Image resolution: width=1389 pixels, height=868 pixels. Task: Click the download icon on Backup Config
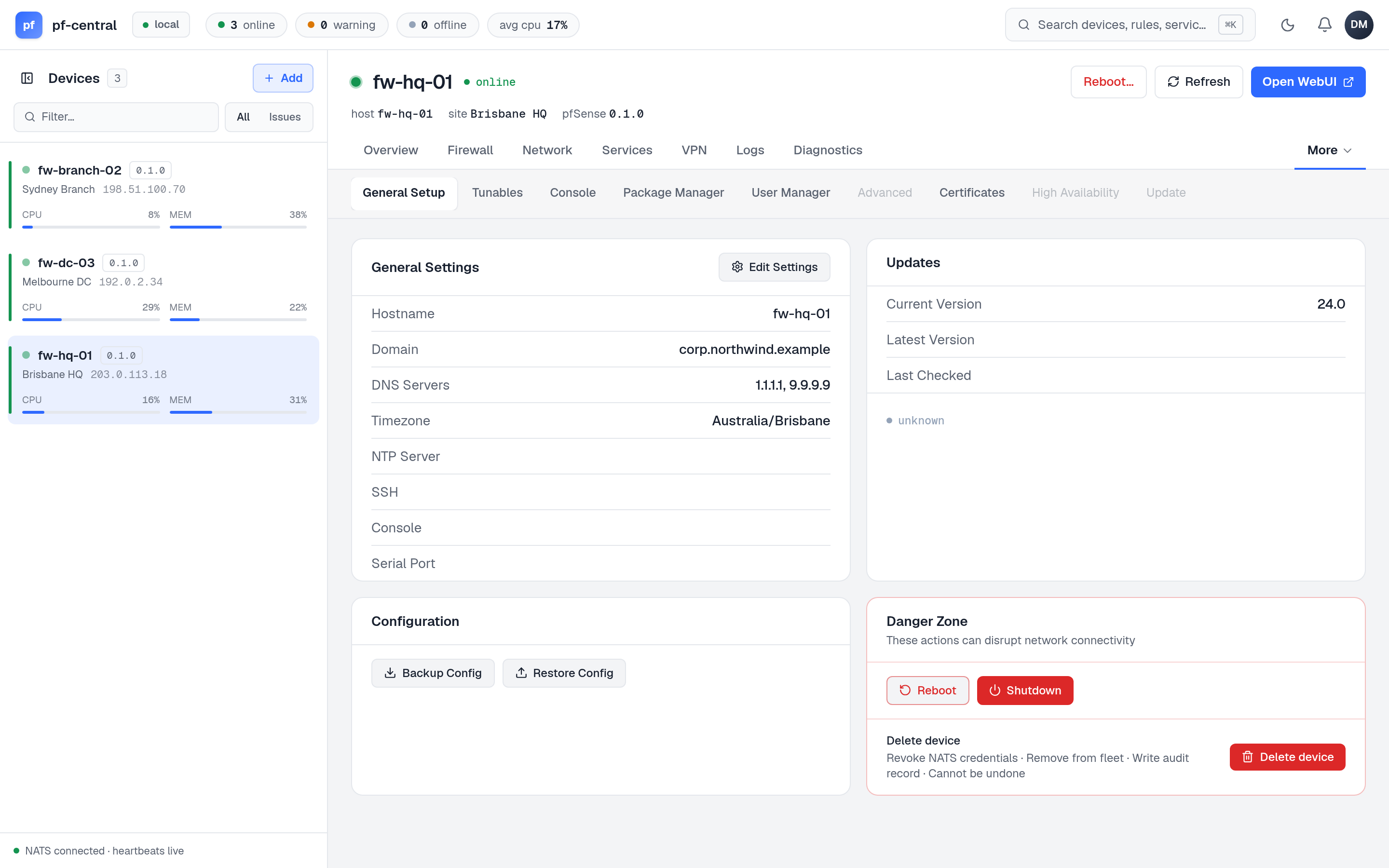click(390, 673)
